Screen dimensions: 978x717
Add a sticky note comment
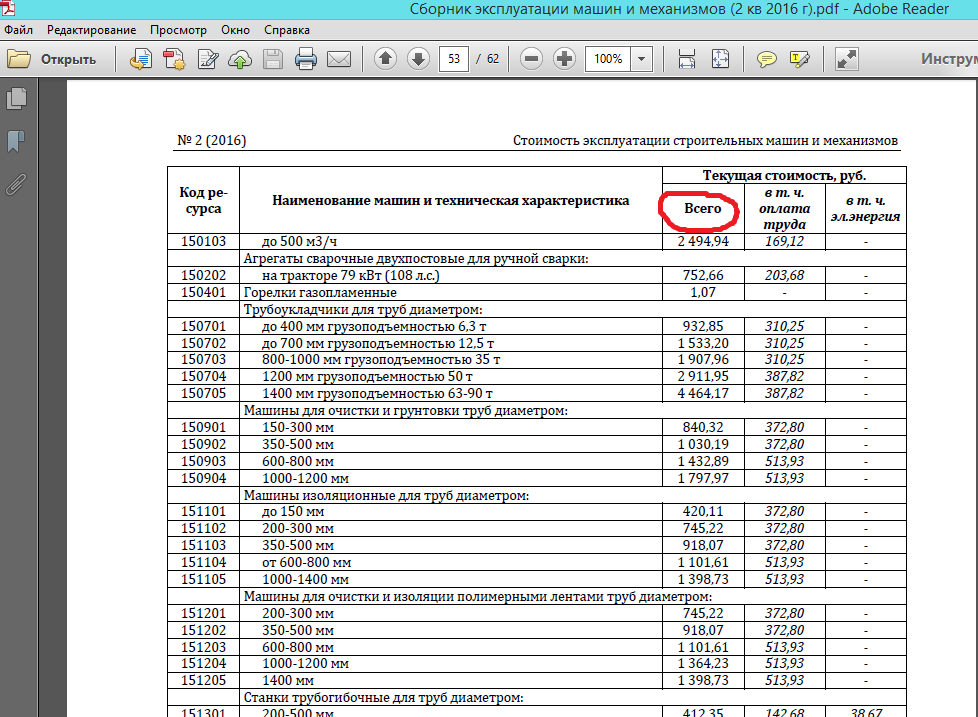pyautogui.click(x=766, y=59)
